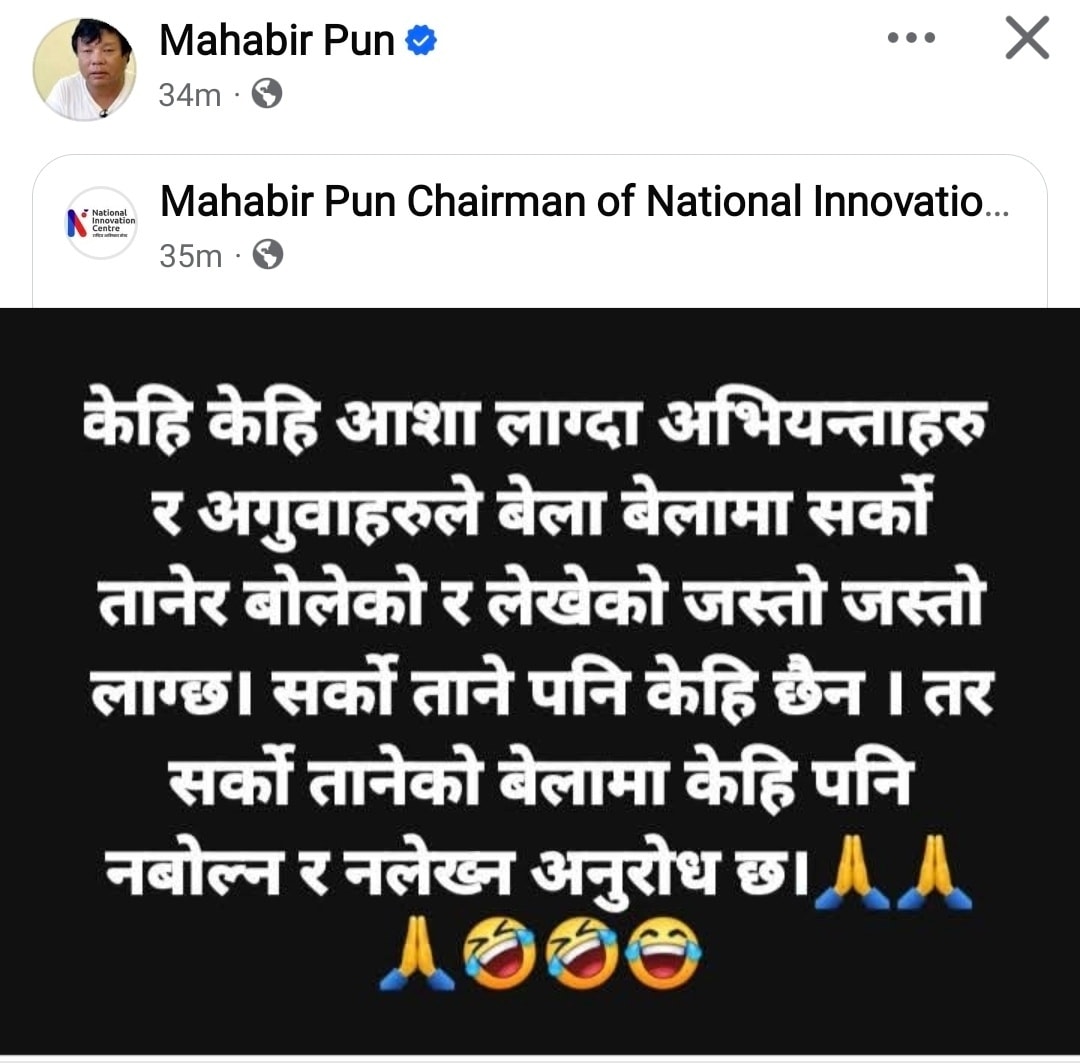1080x1063 pixels.
Task: Click the lone folded hands emoji on the last line
Action: (x=417, y=953)
